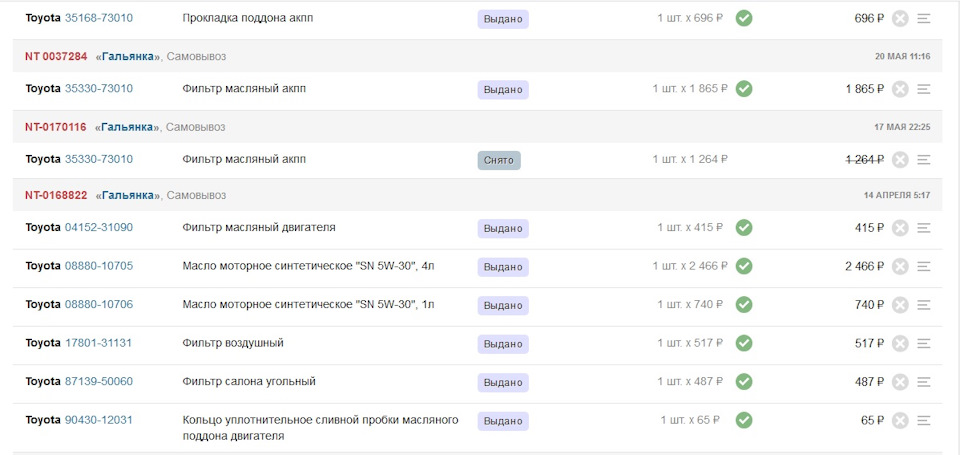
Task: Open part number 08880-10705 link
Action: point(99,266)
